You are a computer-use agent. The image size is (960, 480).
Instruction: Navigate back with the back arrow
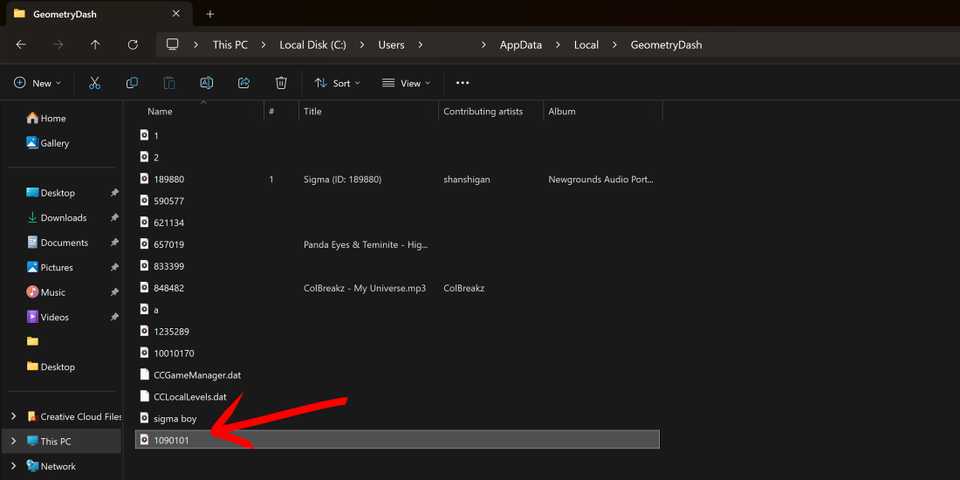[21, 45]
